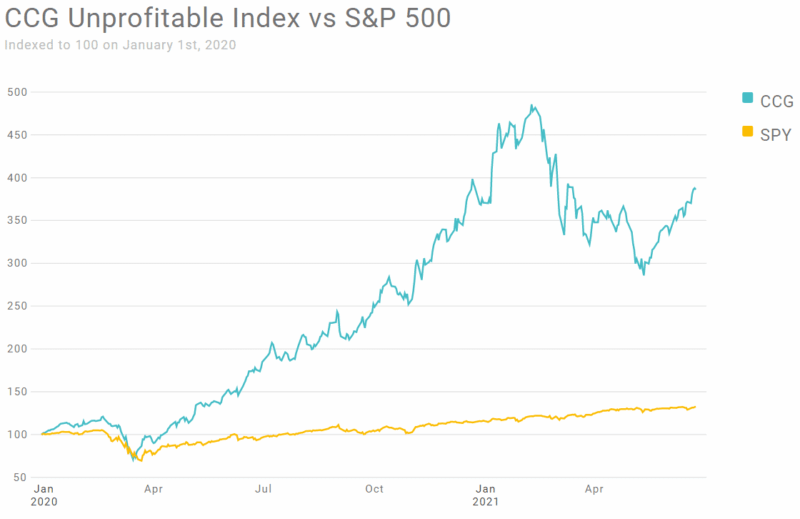Toggle the SPY series via legend label
The height and width of the screenshot is (519, 800).
point(776,135)
